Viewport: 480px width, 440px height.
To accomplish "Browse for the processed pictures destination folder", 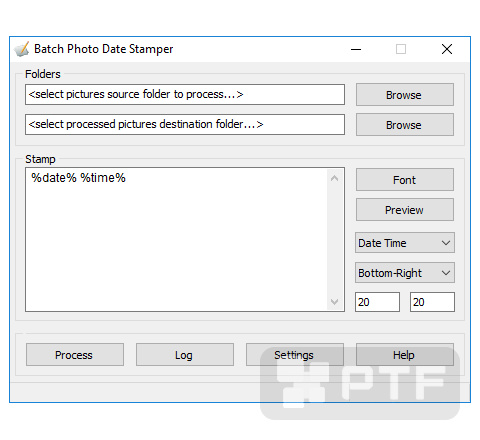I will pyautogui.click(x=405, y=125).
